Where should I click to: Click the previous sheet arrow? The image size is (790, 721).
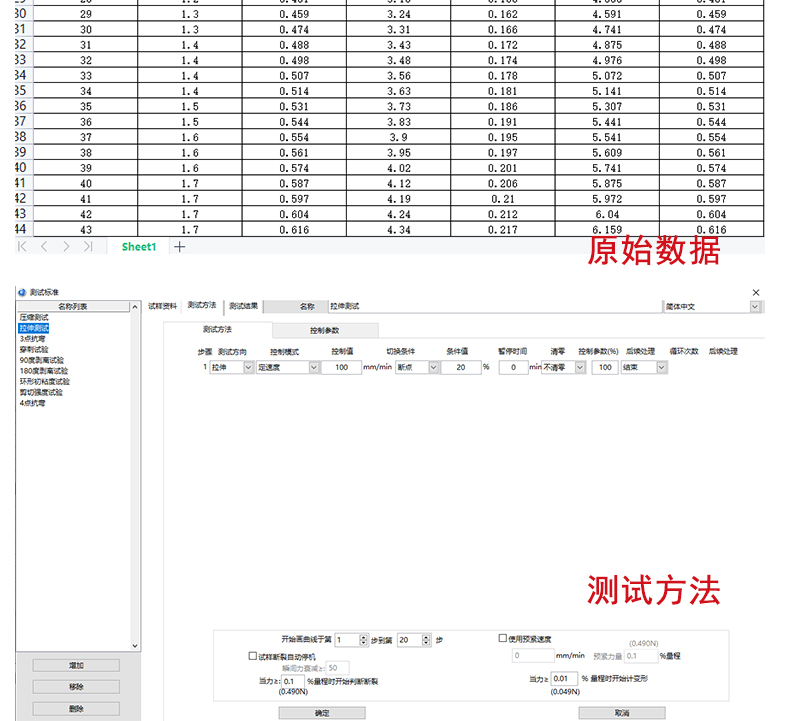click(x=44, y=247)
